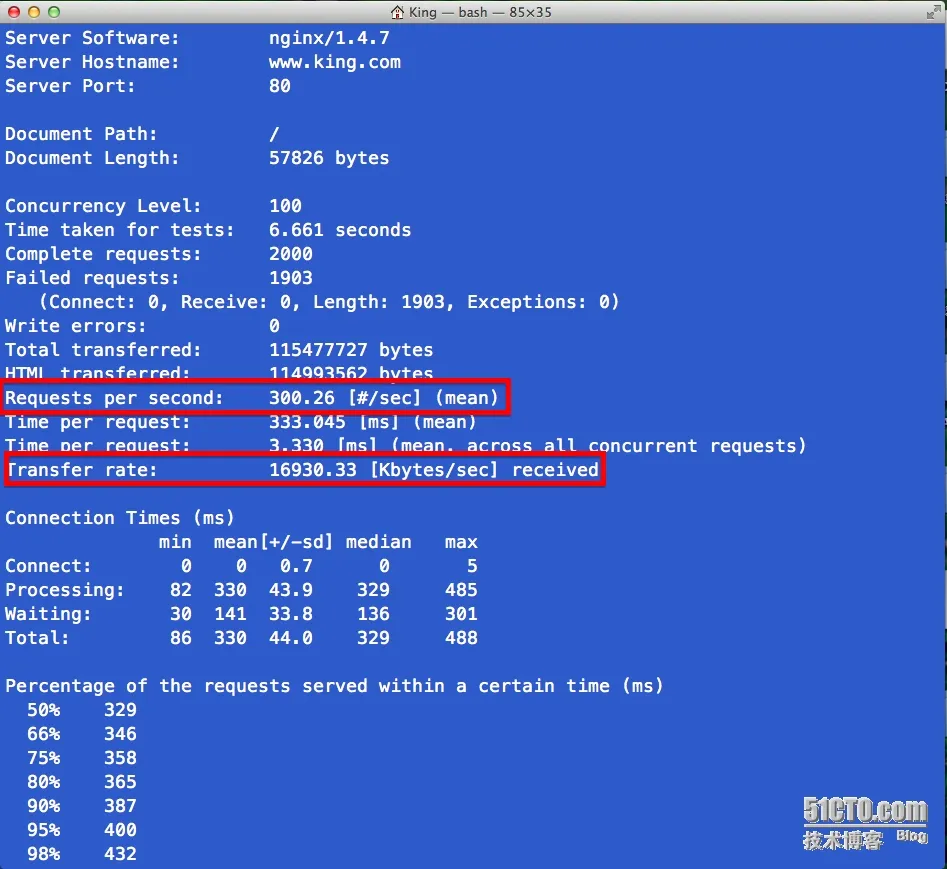Click the Connection Times (ms) heading
947x869 pixels.
(120, 518)
